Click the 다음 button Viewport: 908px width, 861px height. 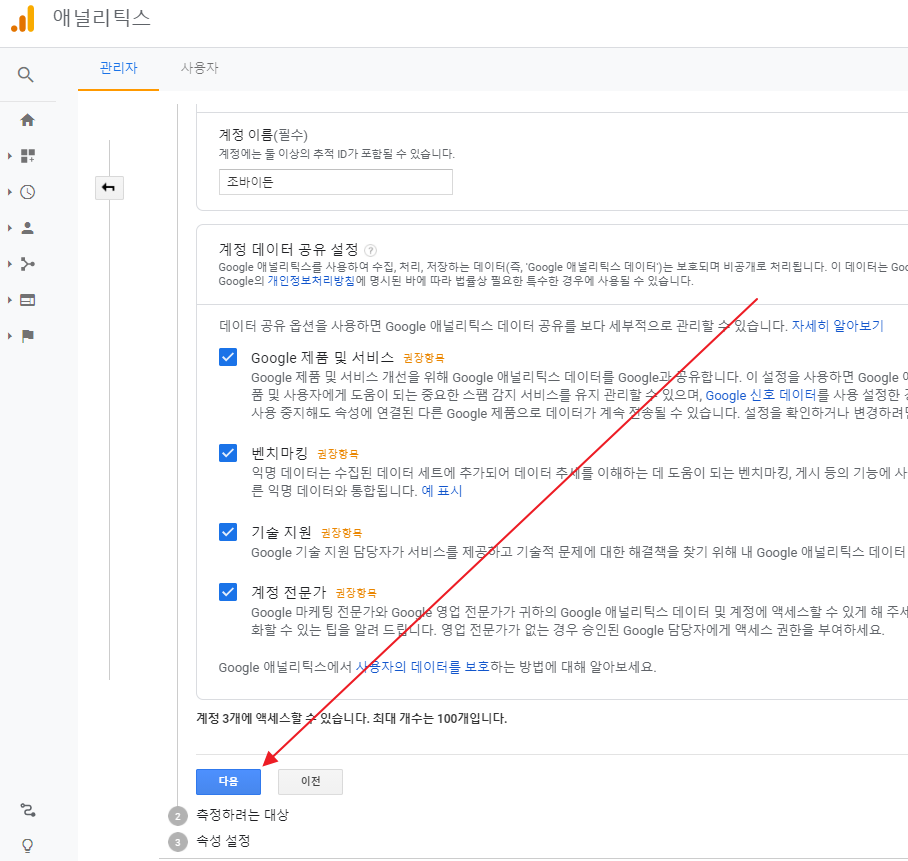pos(228,782)
